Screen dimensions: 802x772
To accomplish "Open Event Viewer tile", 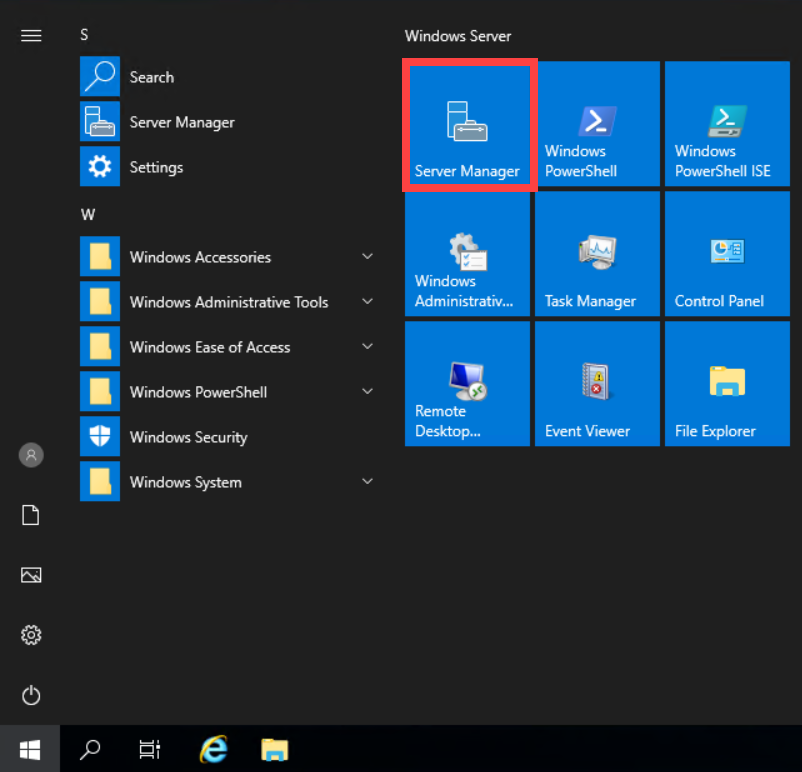I will coord(597,383).
